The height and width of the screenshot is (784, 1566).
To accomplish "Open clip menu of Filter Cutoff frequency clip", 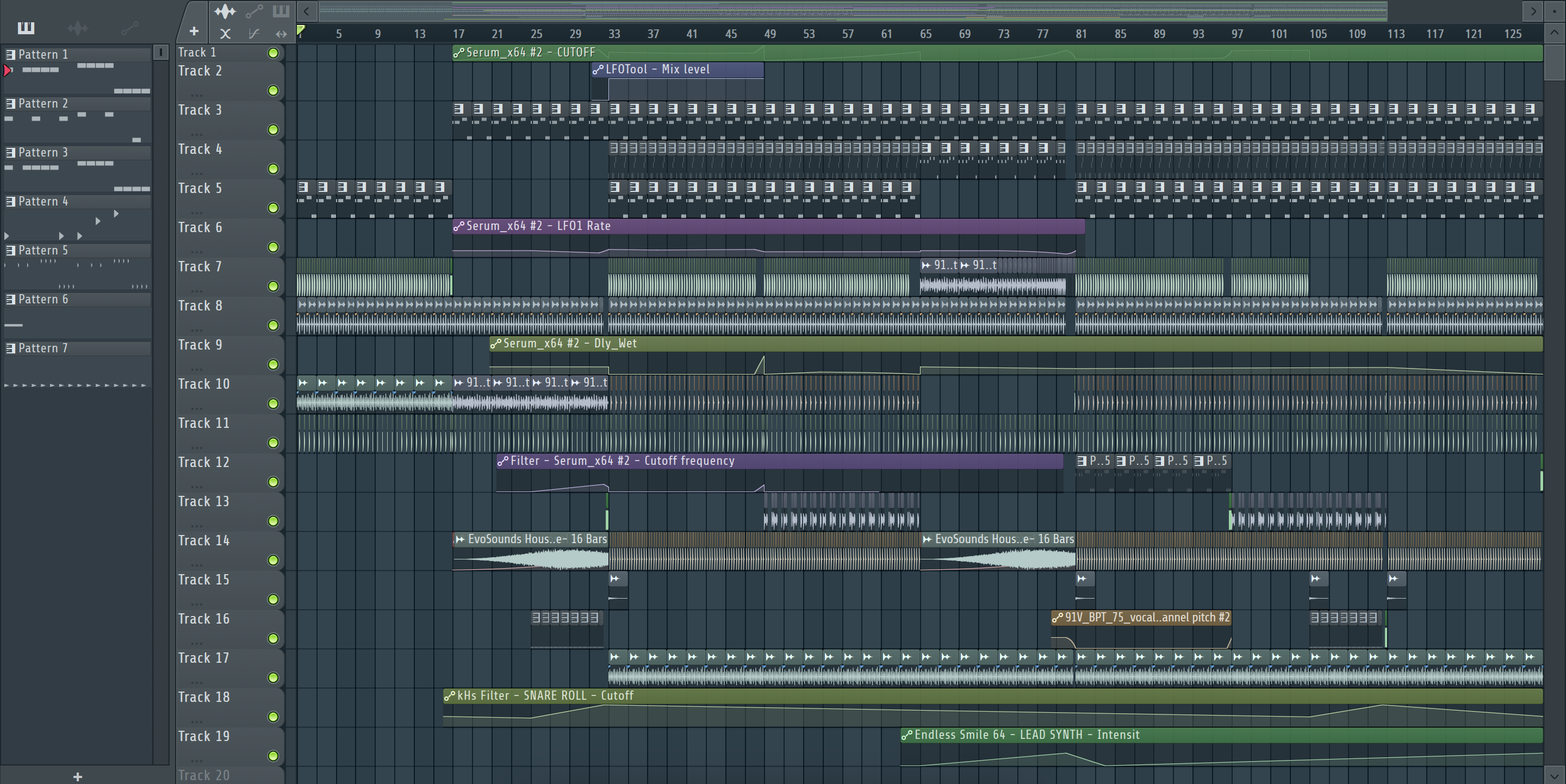I will coord(504,461).
